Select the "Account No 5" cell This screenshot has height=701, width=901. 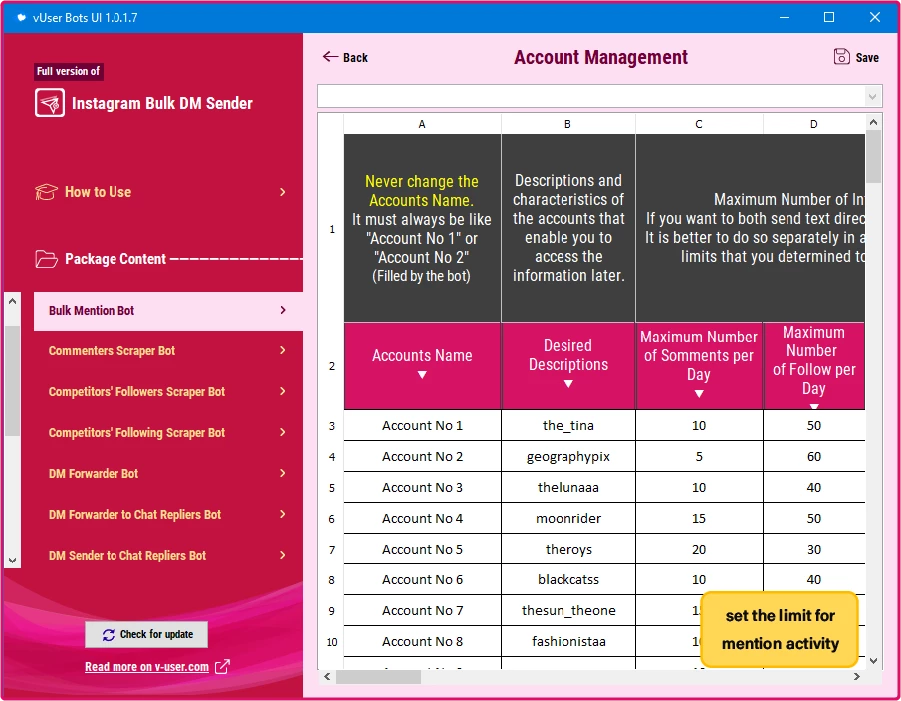coord(422,549)
